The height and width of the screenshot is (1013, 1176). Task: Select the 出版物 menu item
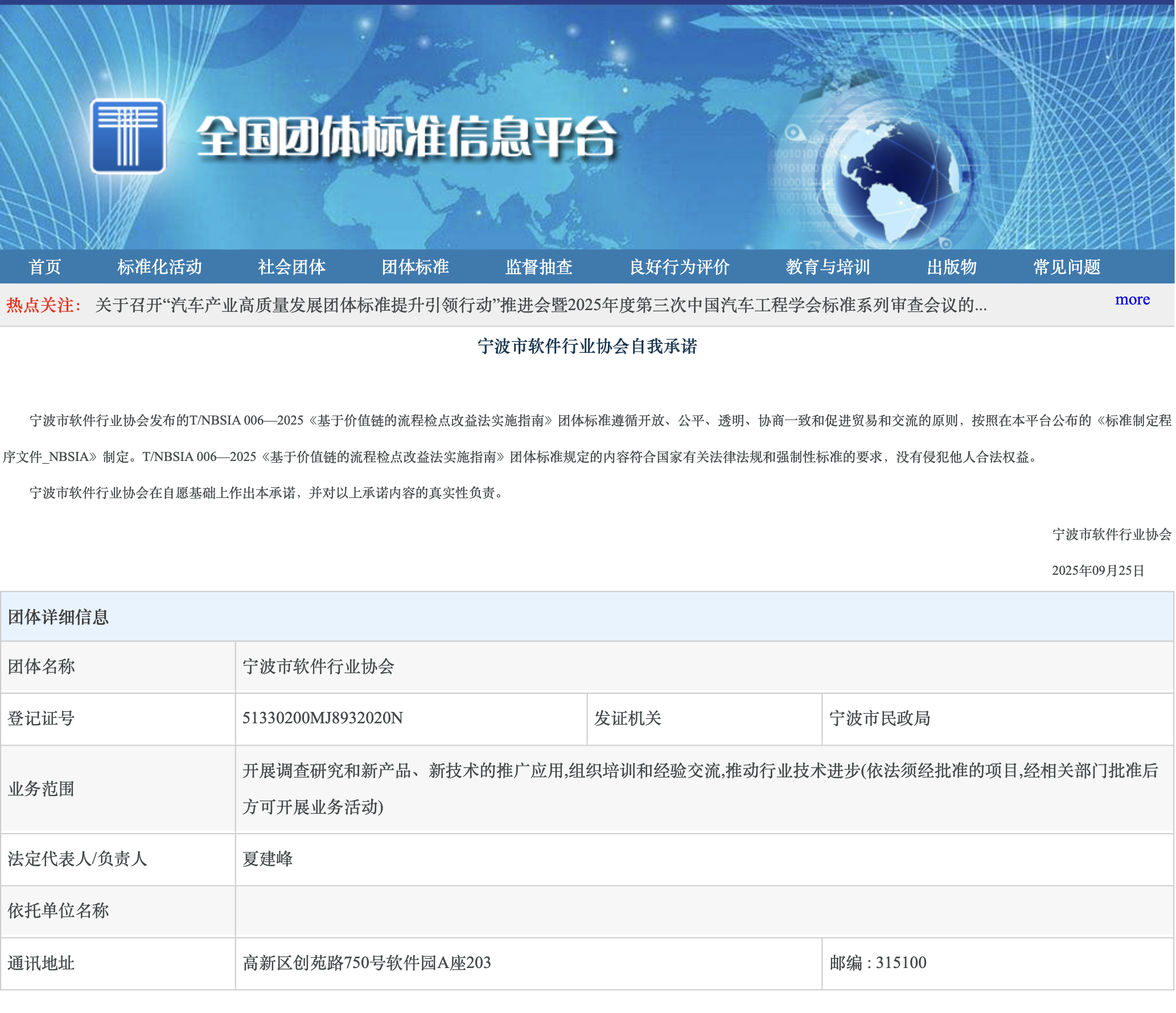pos(951,267)
